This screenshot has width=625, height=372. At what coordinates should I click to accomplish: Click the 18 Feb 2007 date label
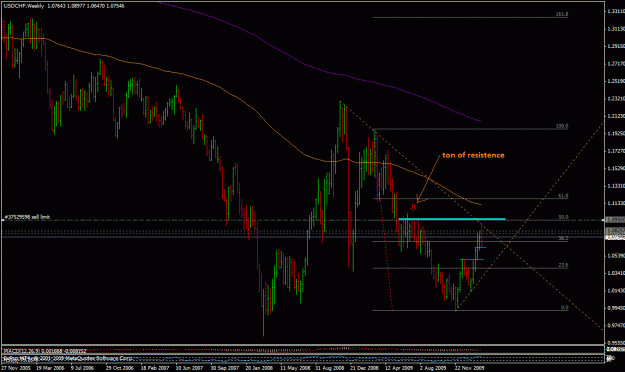pos(155,368)
